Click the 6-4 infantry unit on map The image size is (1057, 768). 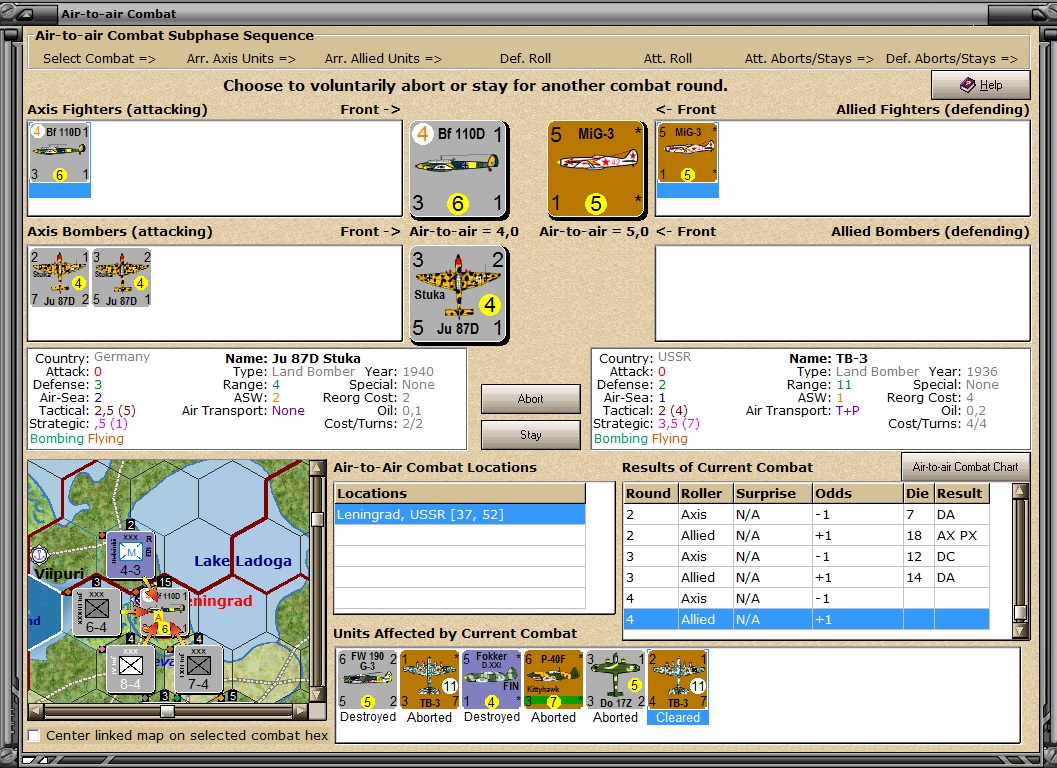coord(96,612)
